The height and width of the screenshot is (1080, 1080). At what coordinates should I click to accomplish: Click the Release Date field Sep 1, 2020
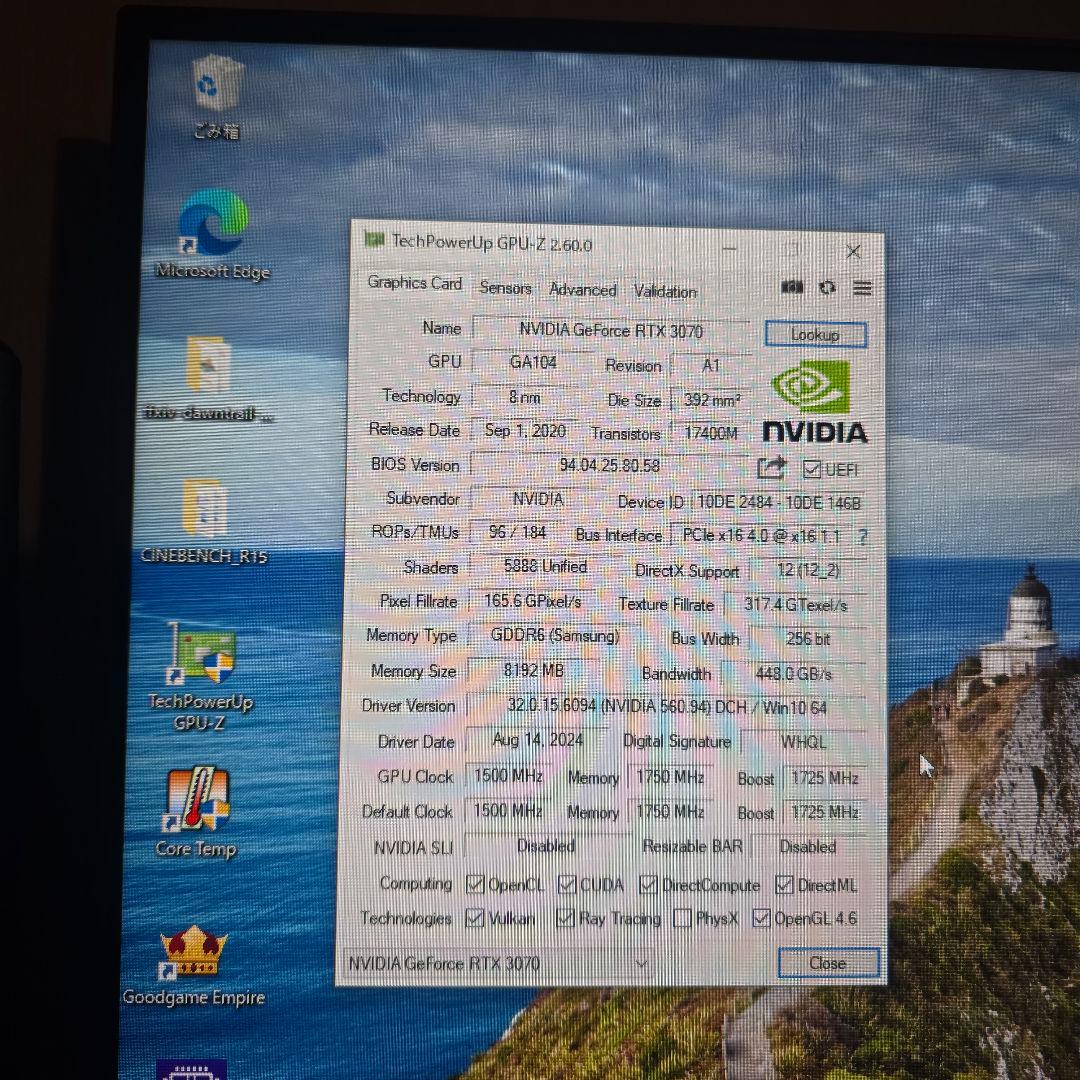coord(525,431)
